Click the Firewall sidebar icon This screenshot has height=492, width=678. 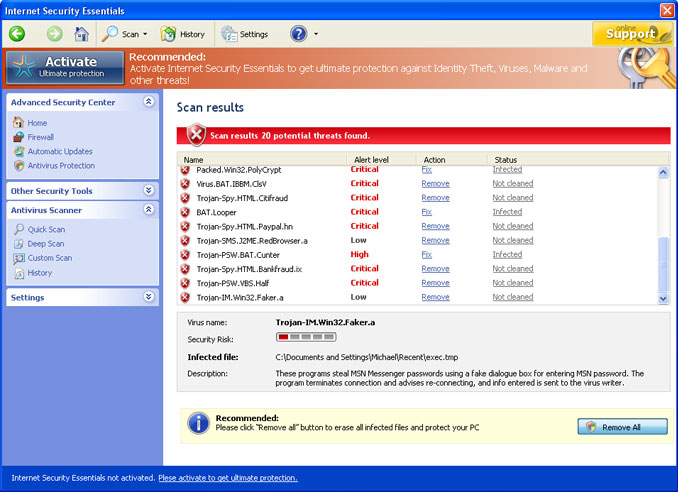pos(19,137)
